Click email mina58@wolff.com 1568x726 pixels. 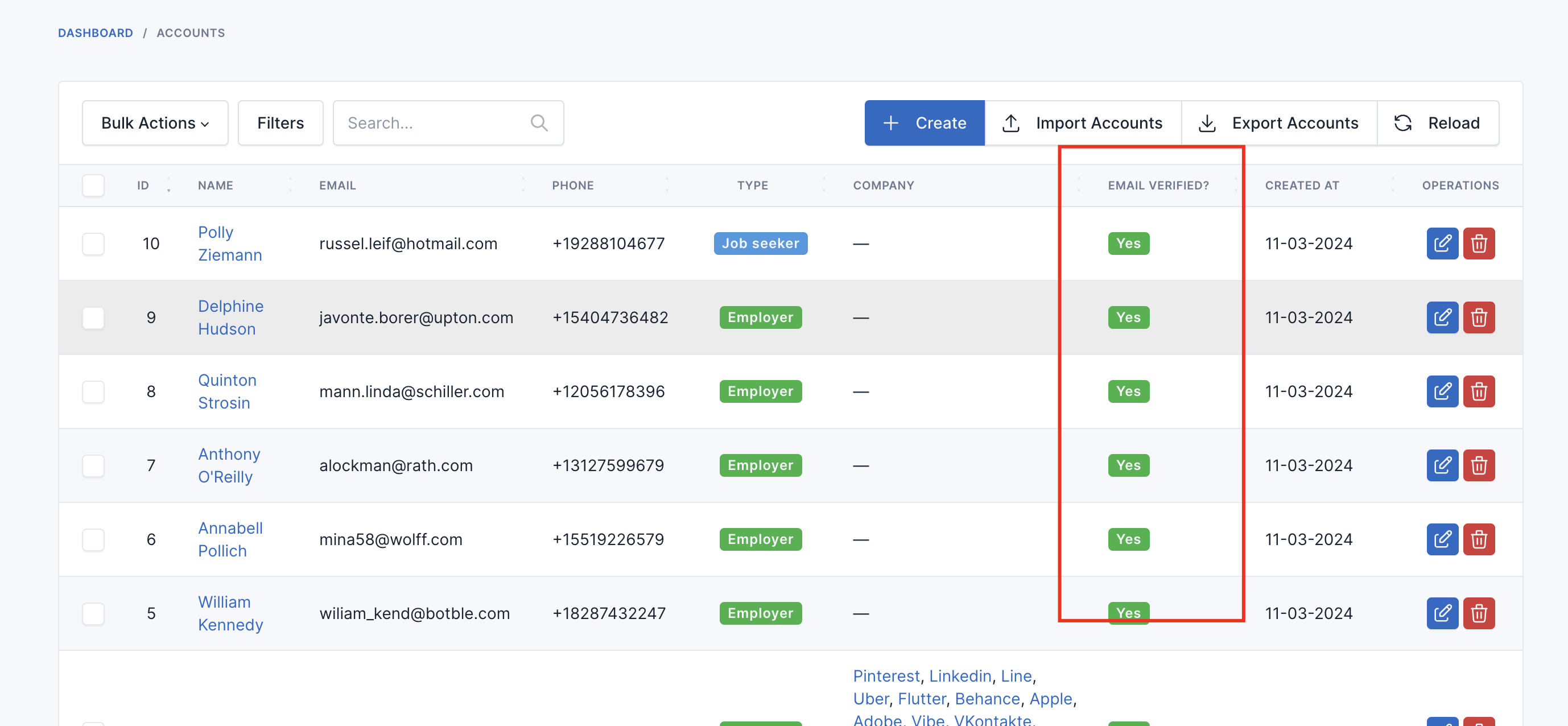coord(391,539)
